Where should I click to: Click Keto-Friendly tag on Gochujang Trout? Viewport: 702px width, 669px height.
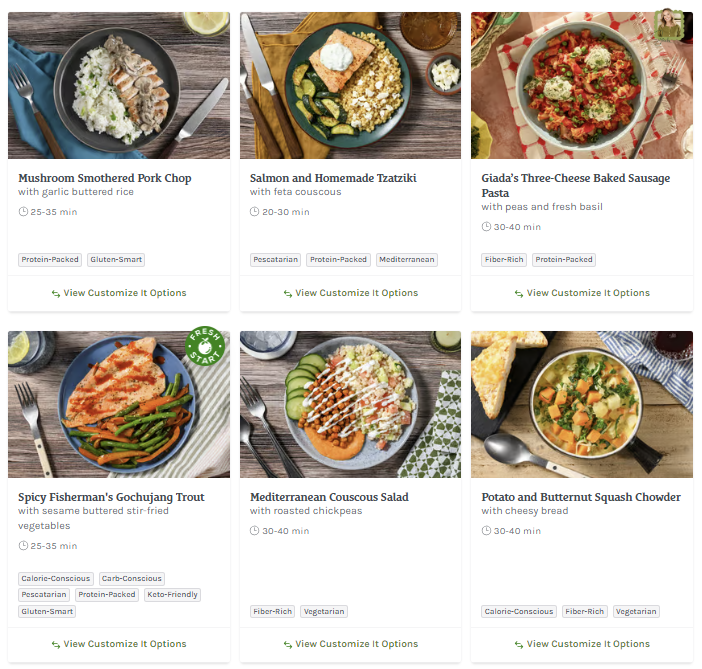(x=172, y=595)
